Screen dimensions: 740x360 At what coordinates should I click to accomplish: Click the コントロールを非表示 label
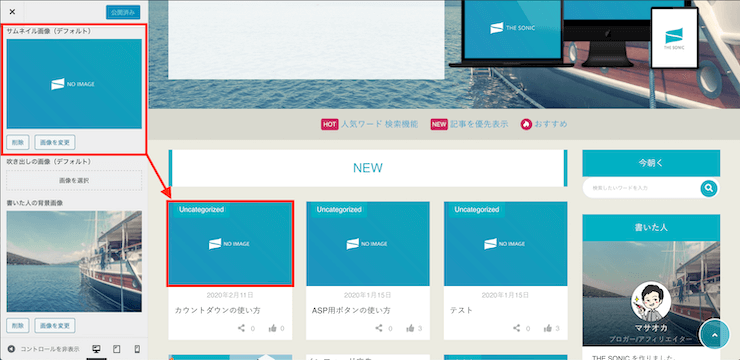point(50,350)
